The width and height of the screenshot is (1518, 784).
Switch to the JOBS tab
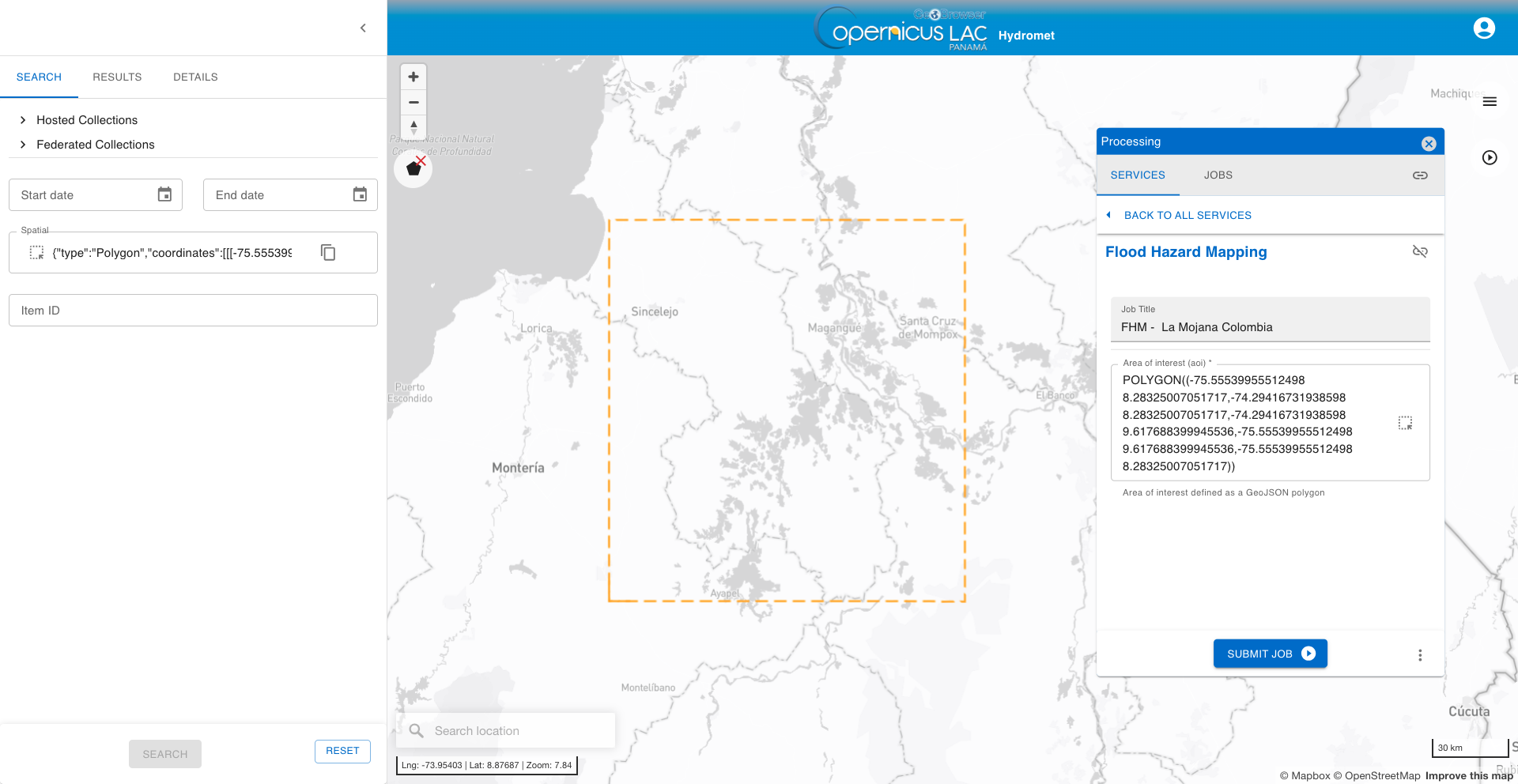point(1218,175)
